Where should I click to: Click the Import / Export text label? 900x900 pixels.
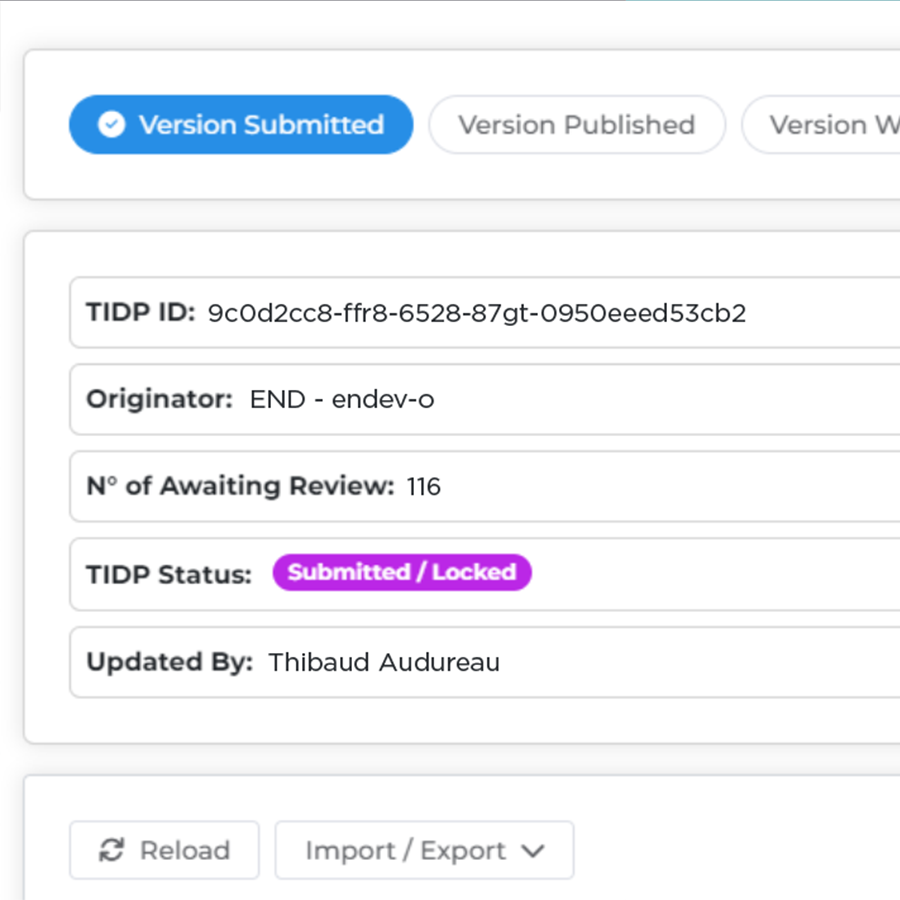pyautogui.click(x=405, y=850)
